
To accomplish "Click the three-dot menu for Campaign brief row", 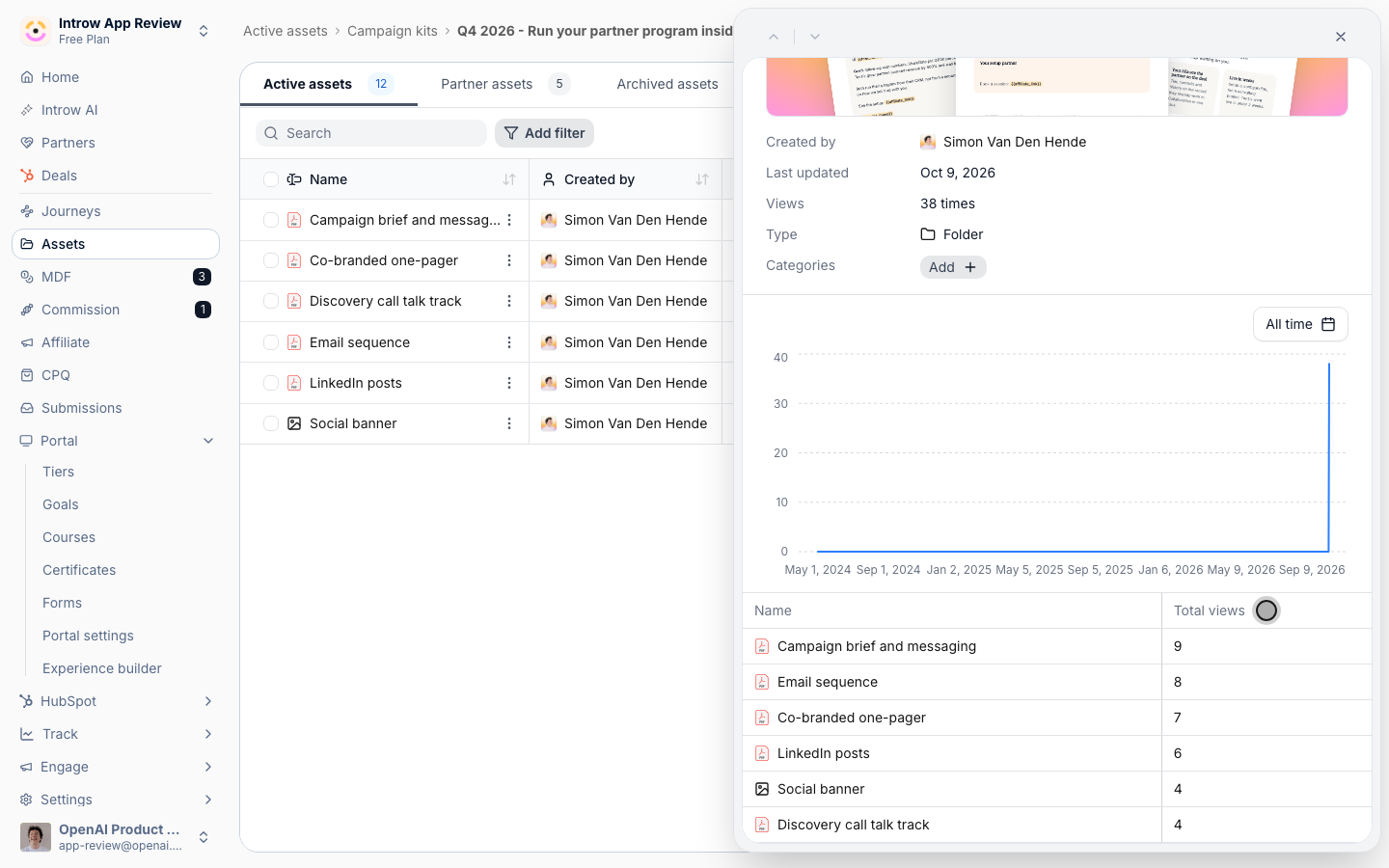I will (509, 220).
